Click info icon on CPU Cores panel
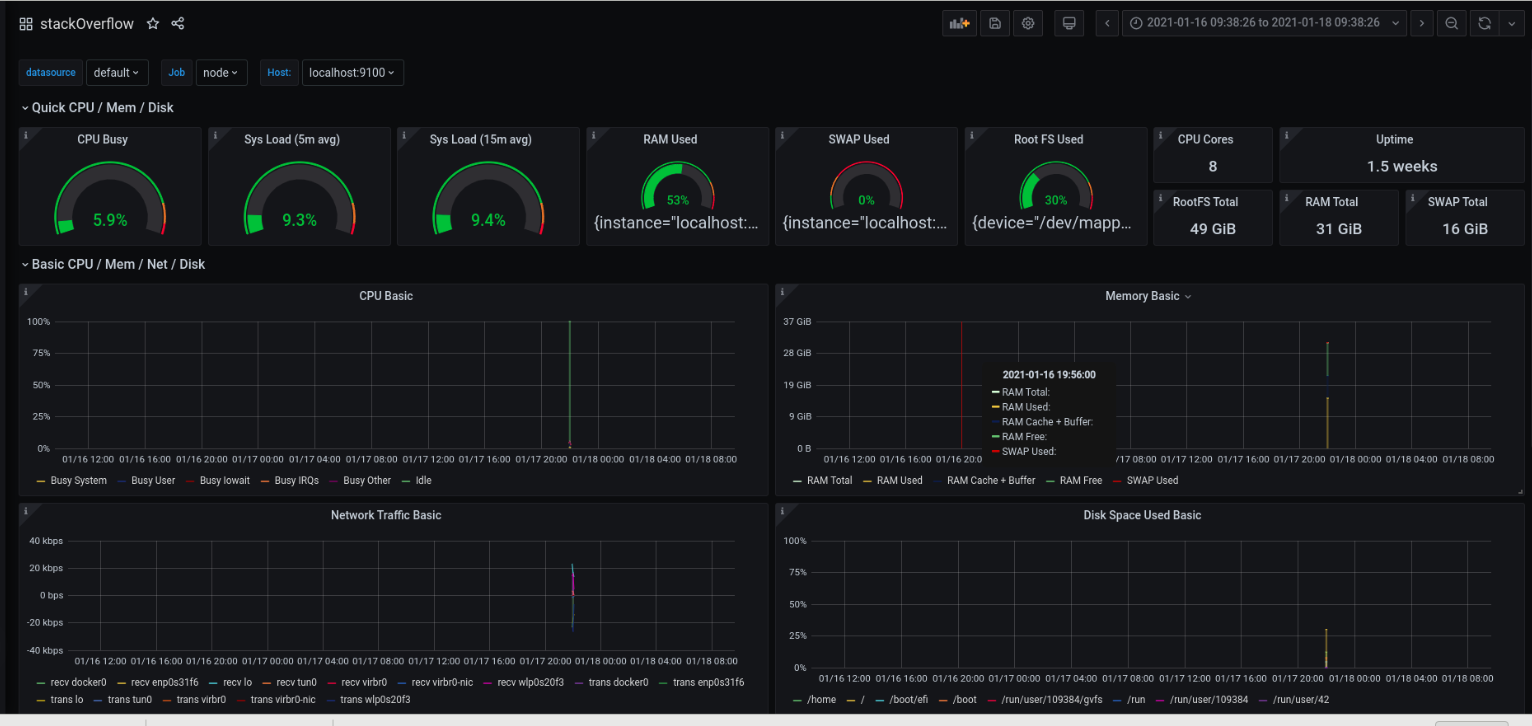The width and height of the screenshot is (1532, 726). pyautogui.click(x=1161, y=134)
